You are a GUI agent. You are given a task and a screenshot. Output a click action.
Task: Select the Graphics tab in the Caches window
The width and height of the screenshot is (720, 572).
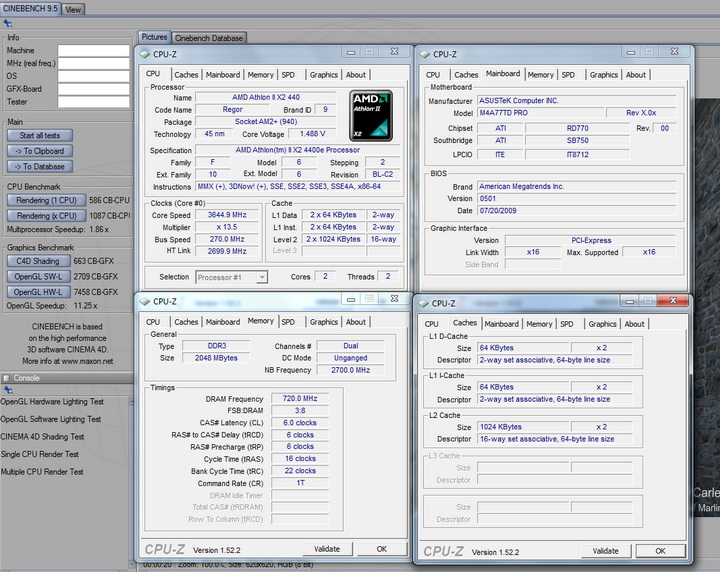pyautogui.click(x=602, y=324)
